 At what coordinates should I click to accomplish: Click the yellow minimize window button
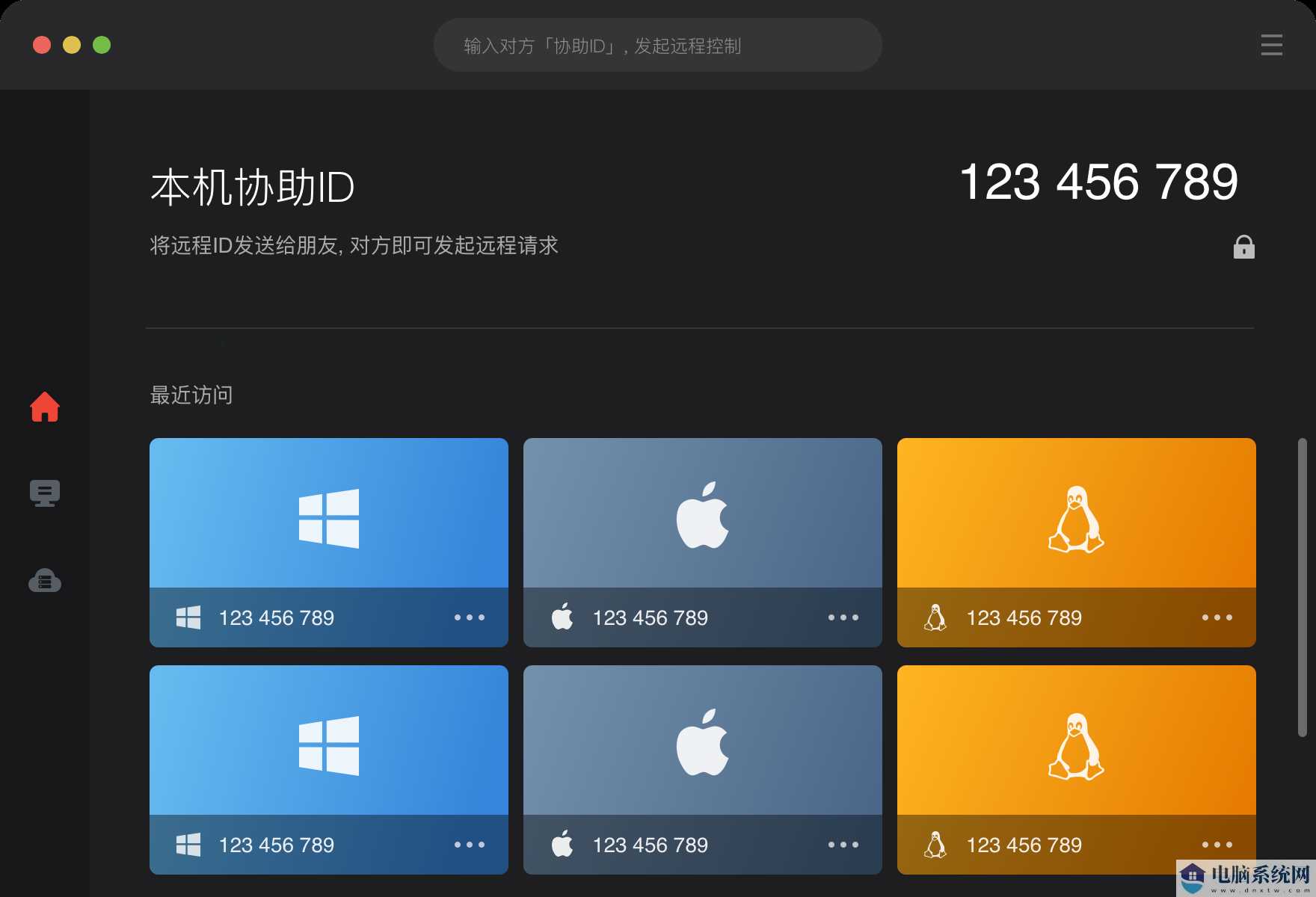pos(72,45)
